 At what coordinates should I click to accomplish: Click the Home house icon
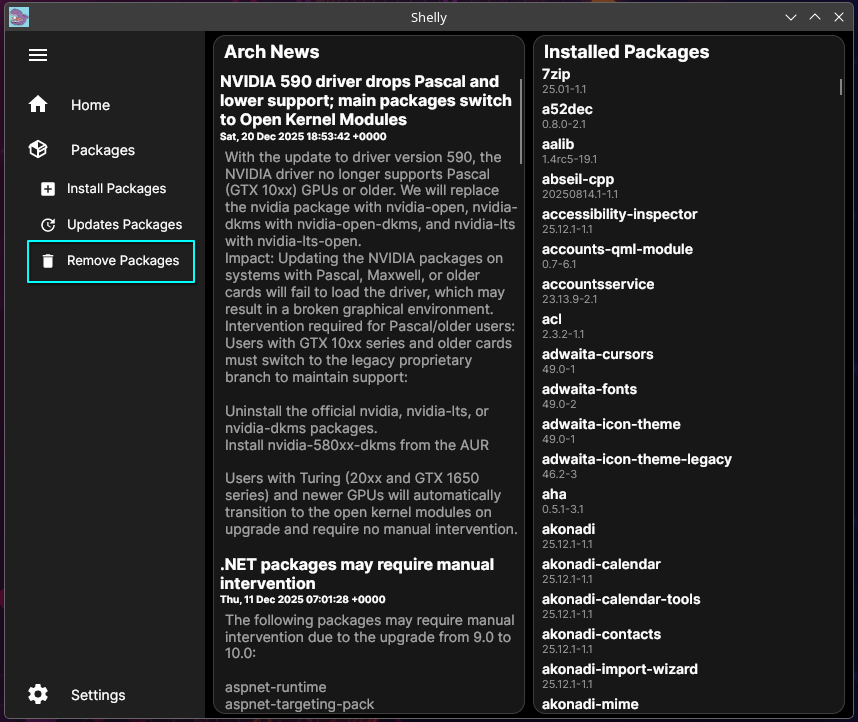tap(38, 105)
